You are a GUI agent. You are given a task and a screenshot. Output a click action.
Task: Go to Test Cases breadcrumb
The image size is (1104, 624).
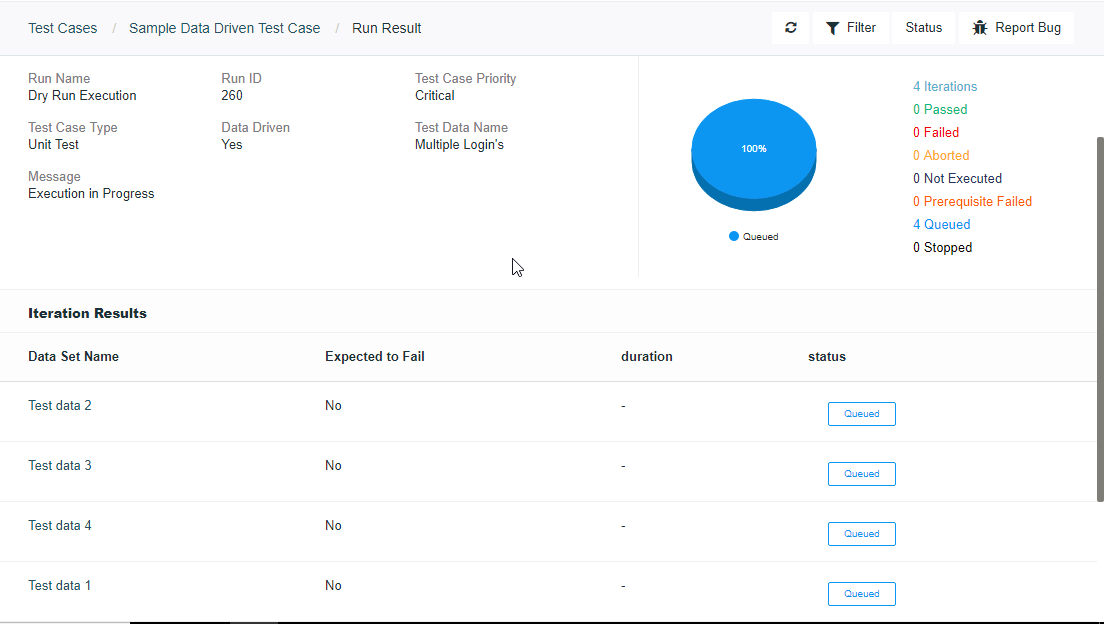coord(63,28)
